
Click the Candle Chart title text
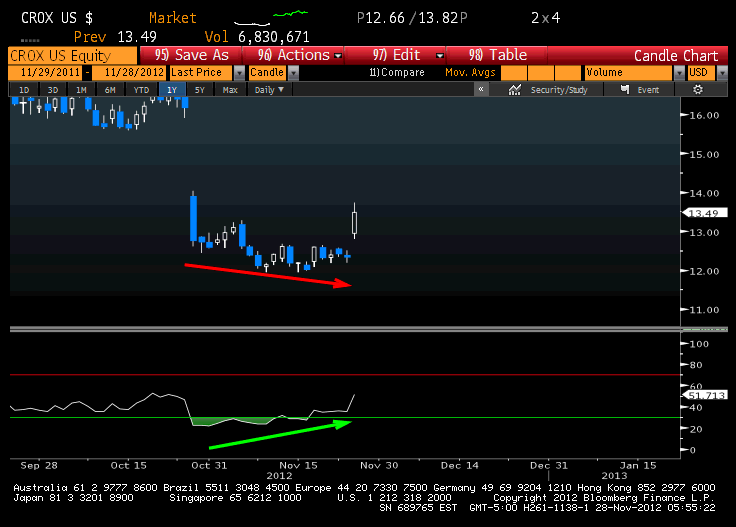(676, 56)
